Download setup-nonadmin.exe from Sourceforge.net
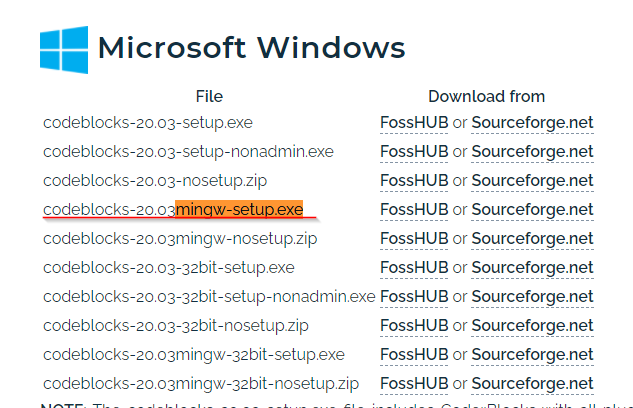 click(532, 152)
